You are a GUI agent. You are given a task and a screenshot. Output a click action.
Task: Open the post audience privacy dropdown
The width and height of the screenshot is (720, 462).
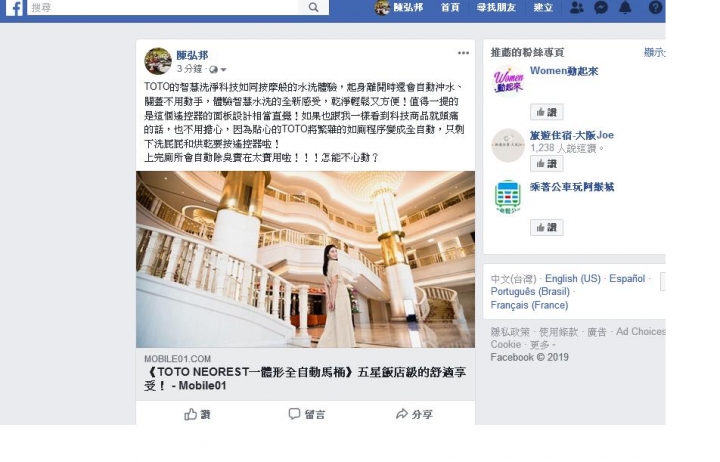click(218, 70)
